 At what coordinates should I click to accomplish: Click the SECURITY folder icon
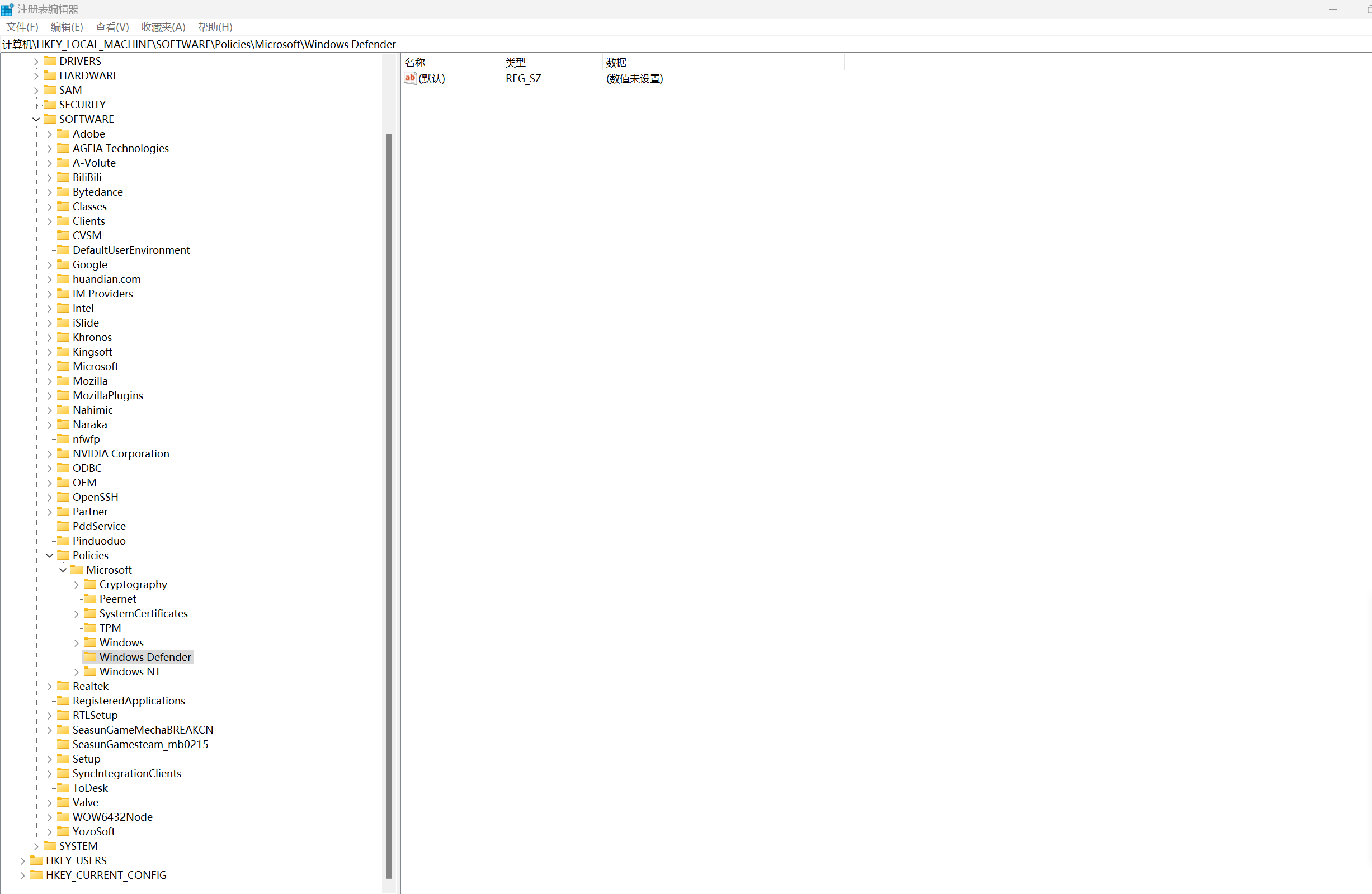50,105
